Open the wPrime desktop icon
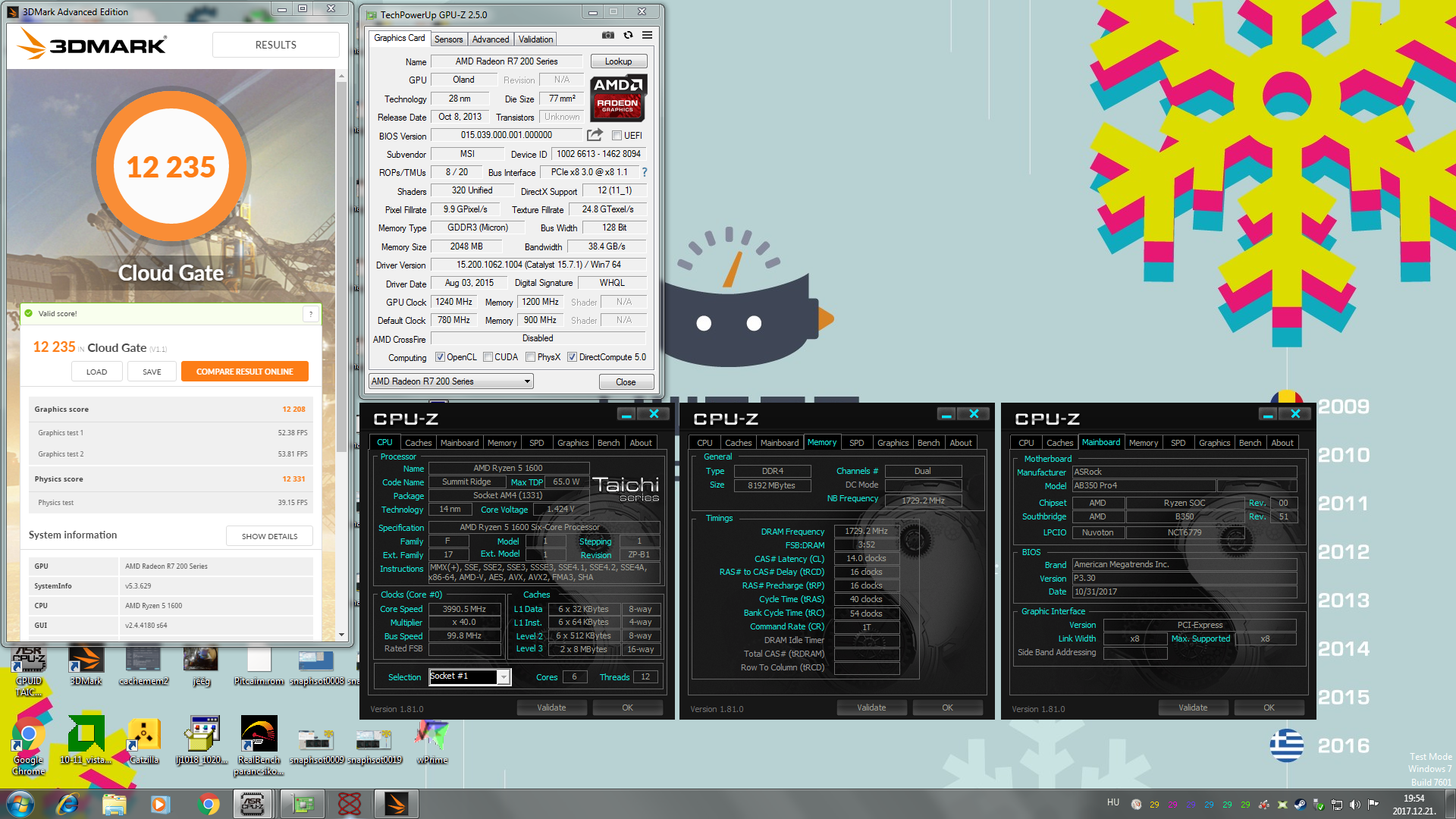Viewport: 1456px width, 819px height. click(432, 741)
